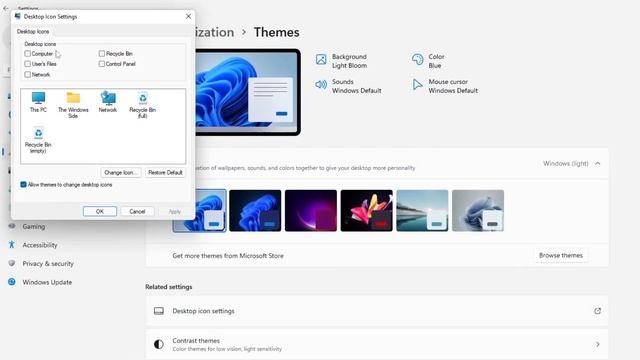Image resolution: width=640 pixels, height=360 pixels.
Task: Click the Change Icon button
Action: [121, 172]
